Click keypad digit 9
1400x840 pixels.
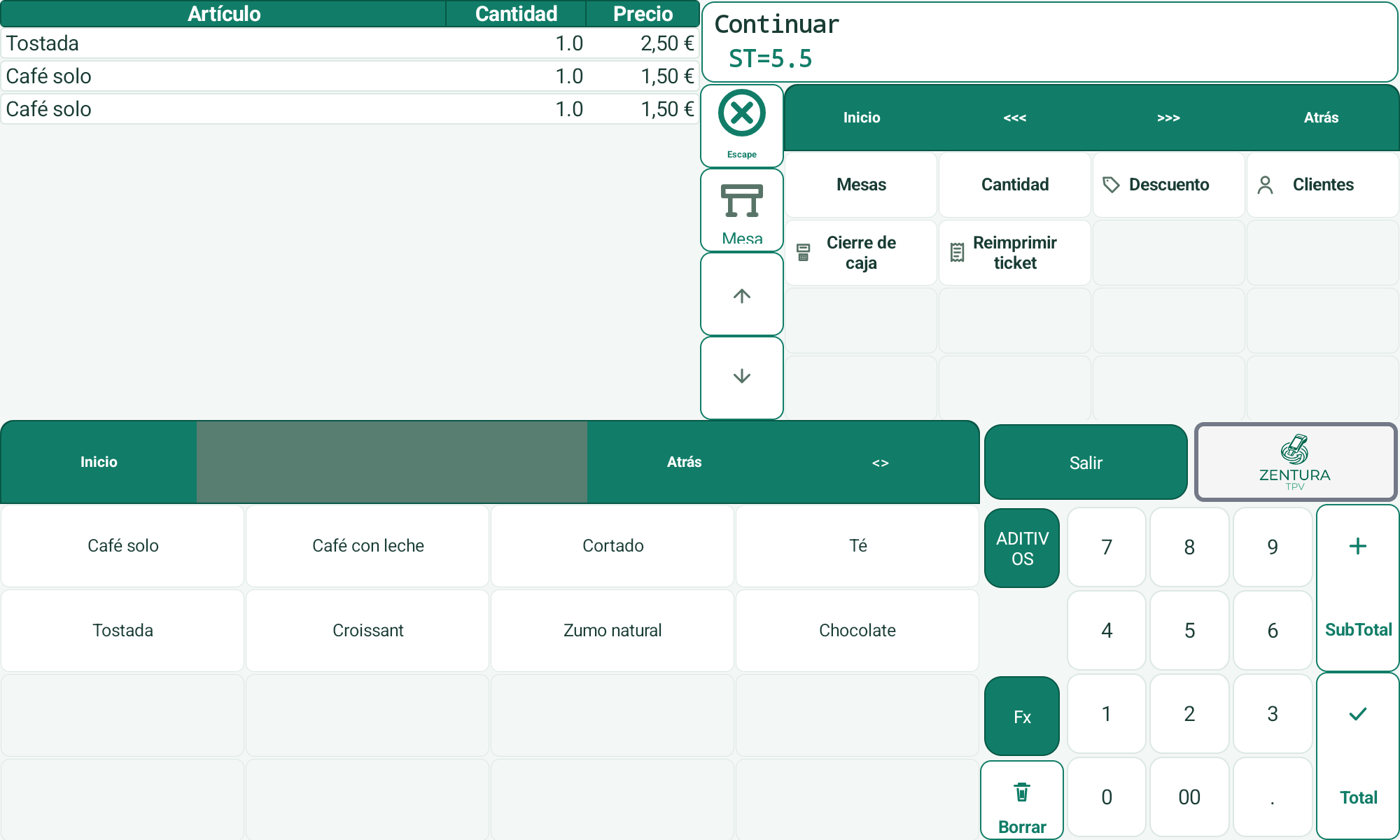(x=1273, y=547)
